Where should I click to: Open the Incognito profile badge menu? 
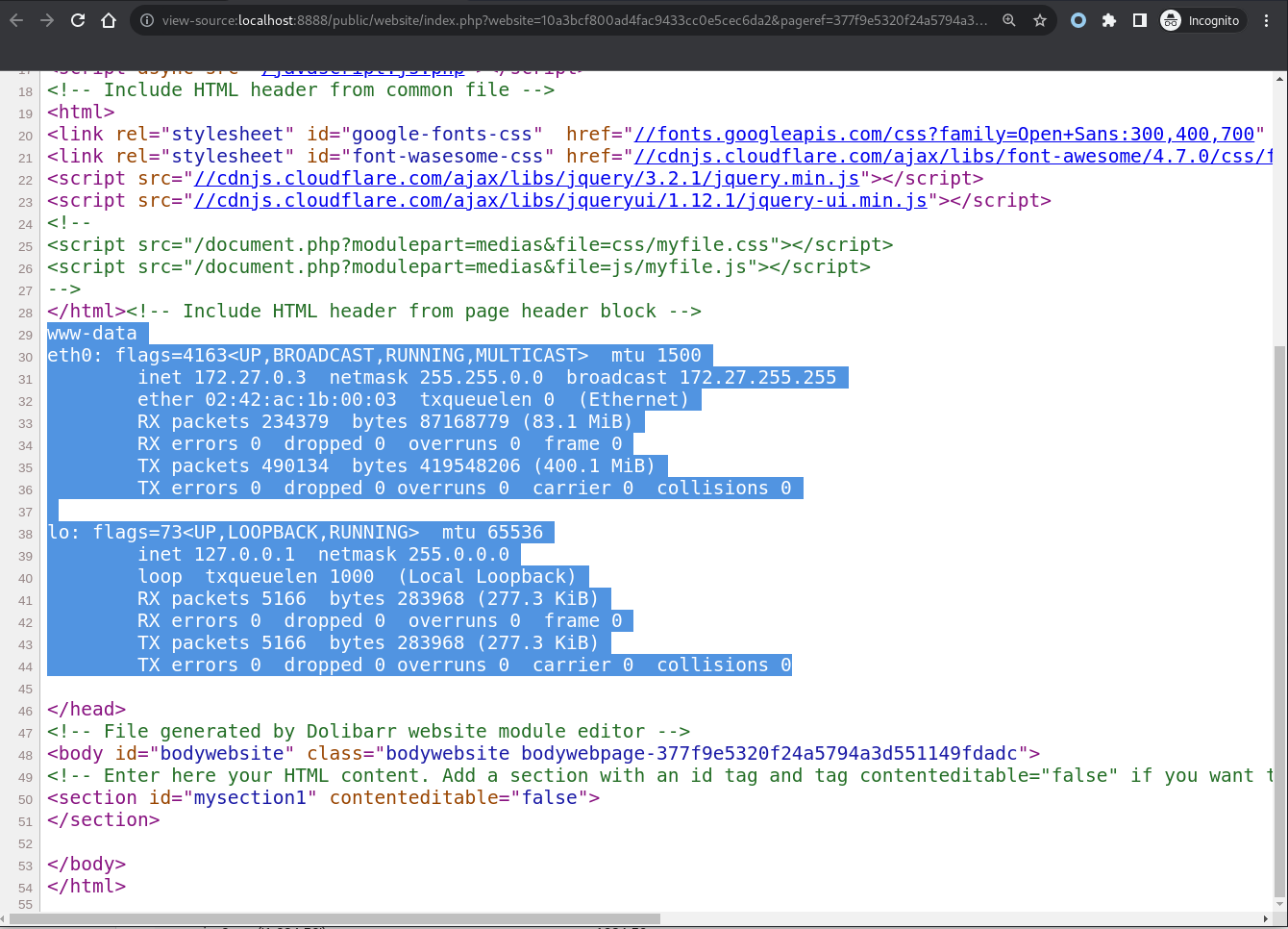click(1201, 19)
